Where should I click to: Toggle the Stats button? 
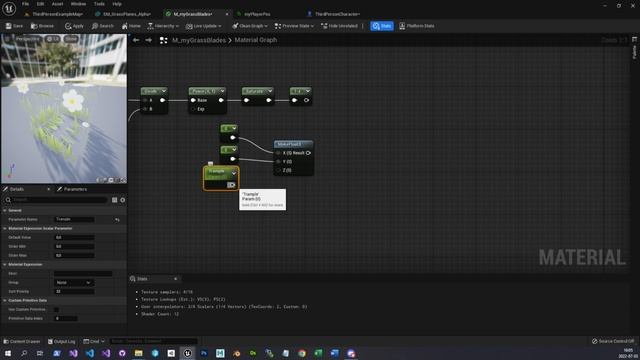pos(382,26)
